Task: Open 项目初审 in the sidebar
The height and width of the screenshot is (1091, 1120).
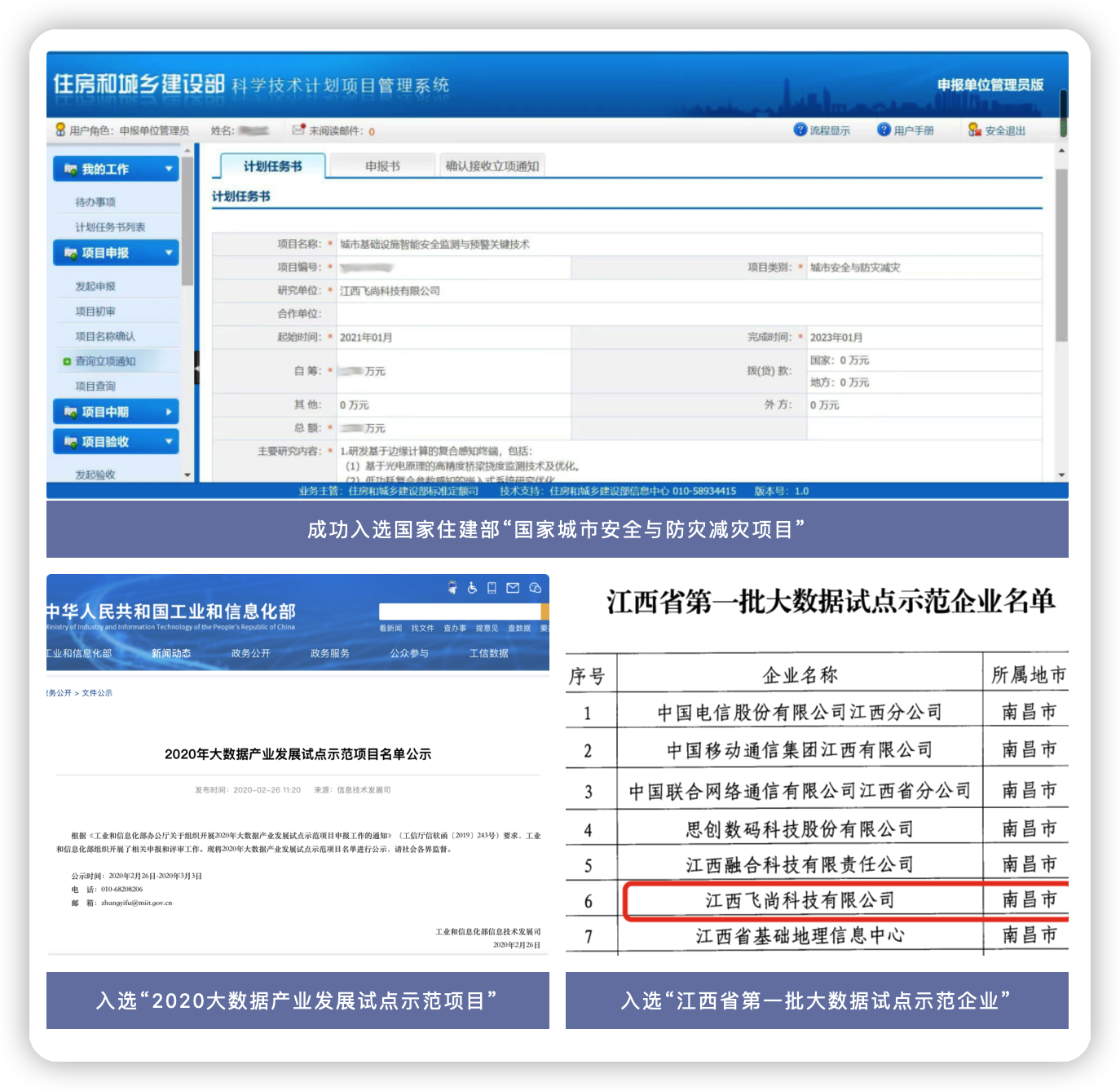Action: tap(95, 311)
